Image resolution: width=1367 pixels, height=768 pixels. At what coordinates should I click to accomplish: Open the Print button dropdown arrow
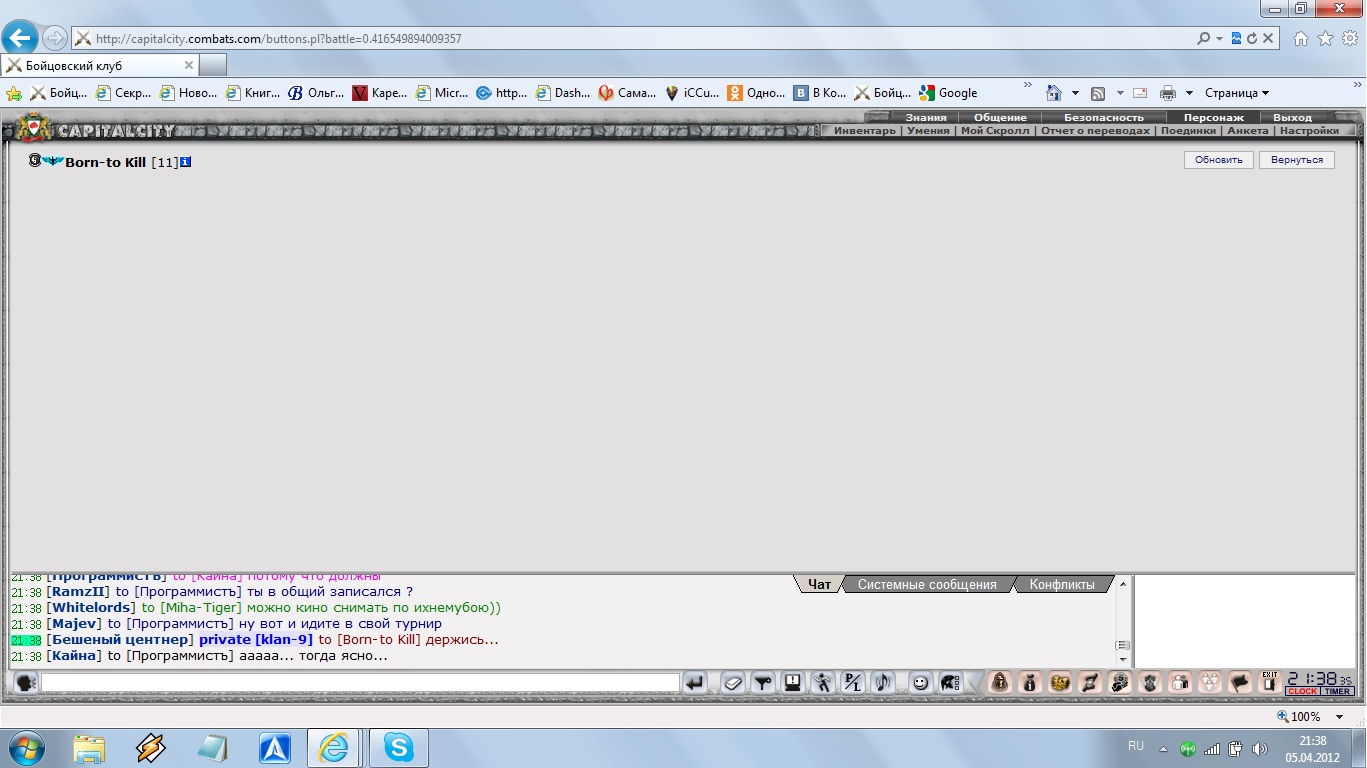click(x=1188, y=93)
